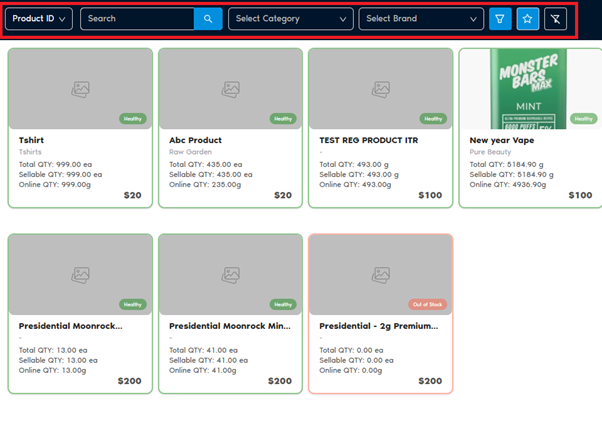The image size is (602, 428).
Task: Open the Select Brand dropdown
Action: tap(421, 19)
